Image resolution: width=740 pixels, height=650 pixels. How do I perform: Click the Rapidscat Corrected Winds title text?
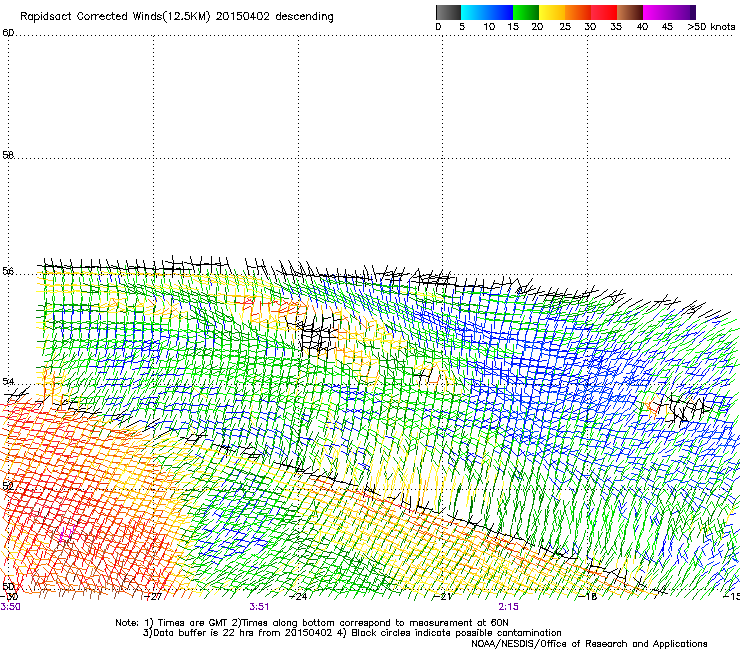(177, 17)
